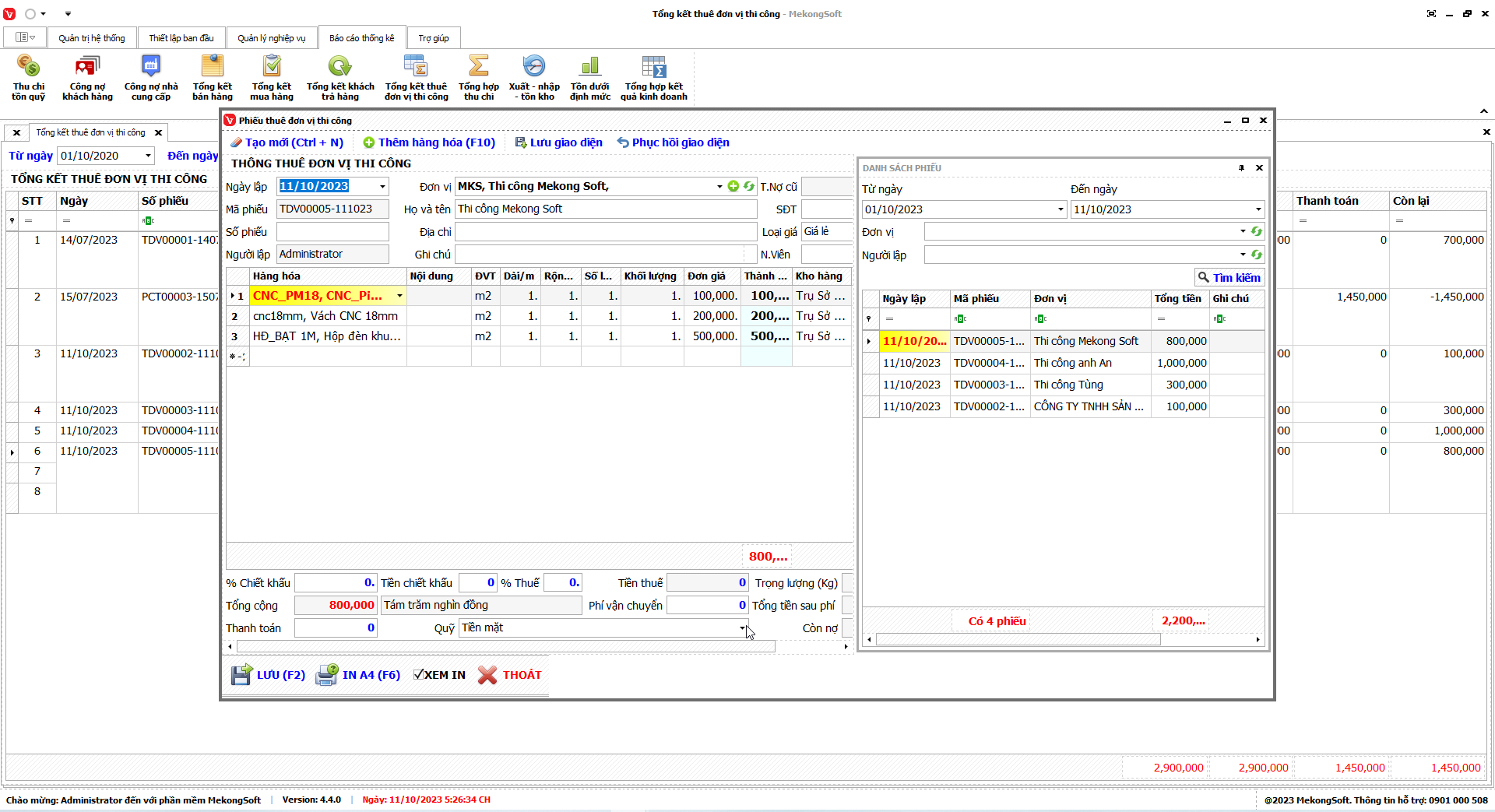
Task: Click green add icon next to Đơn vị
Action: [733, 186]
